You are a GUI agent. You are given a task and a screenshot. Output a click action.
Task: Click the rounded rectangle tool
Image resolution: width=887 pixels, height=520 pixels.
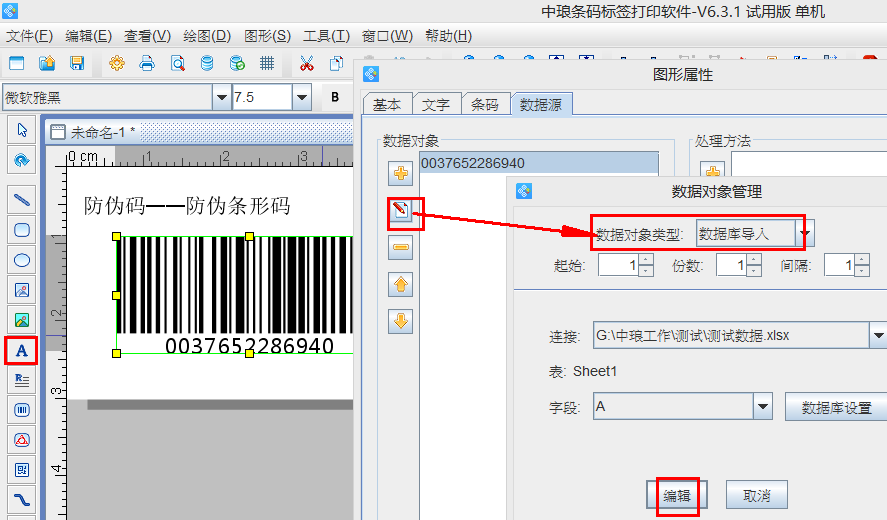[21, 229]
